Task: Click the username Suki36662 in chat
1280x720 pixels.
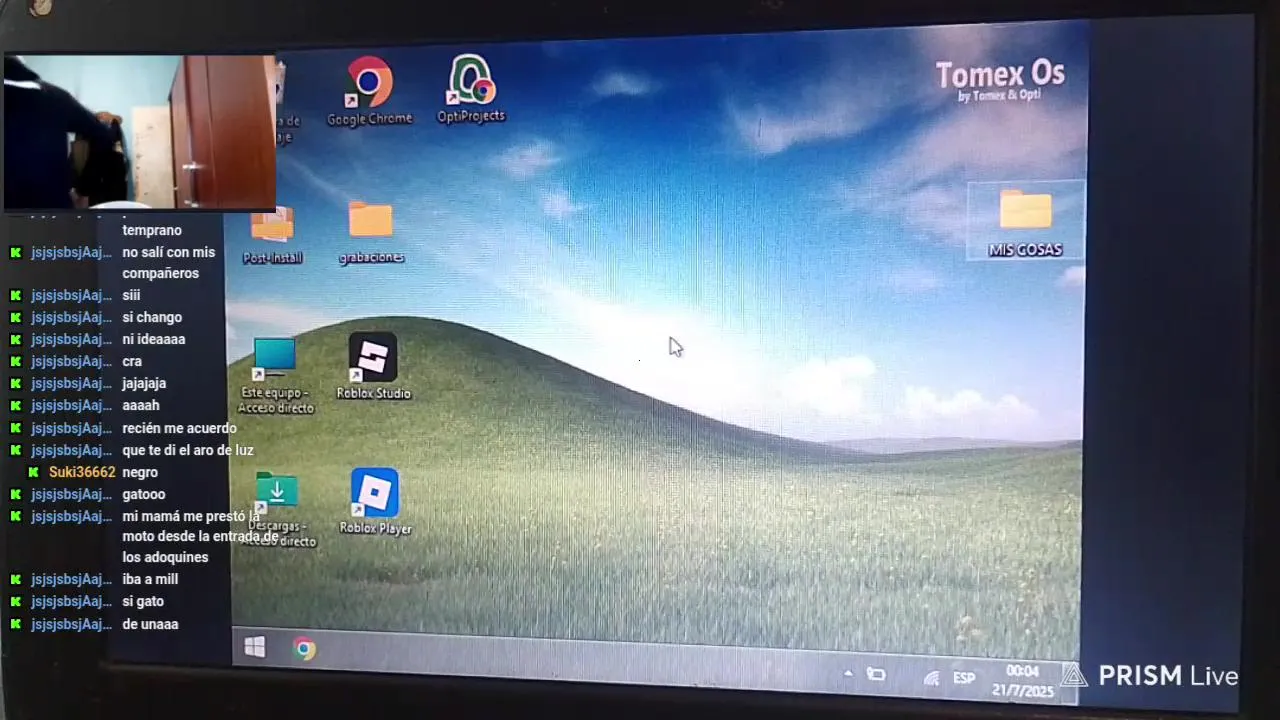Action: point(82,472)
